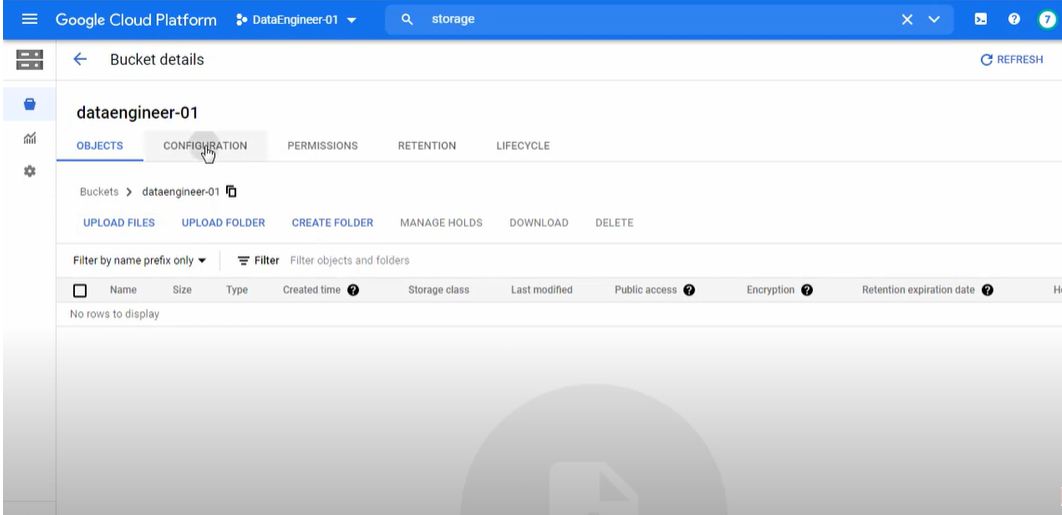Open the DataEngineer-01 project selector dropdown
This screenshot has height=515, width=1062.
coord(297,20)
